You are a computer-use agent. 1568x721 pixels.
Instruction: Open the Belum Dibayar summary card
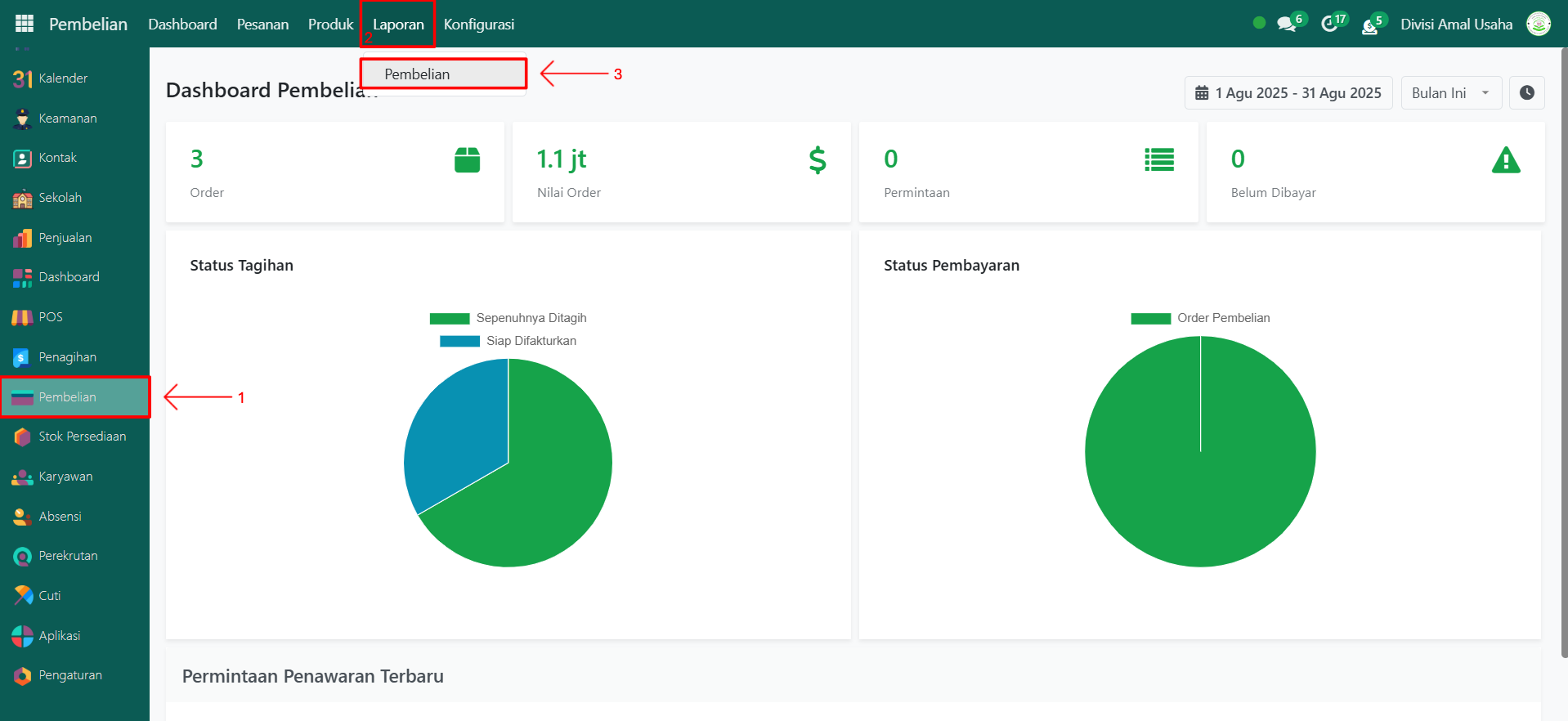[x=1375, y=172]
